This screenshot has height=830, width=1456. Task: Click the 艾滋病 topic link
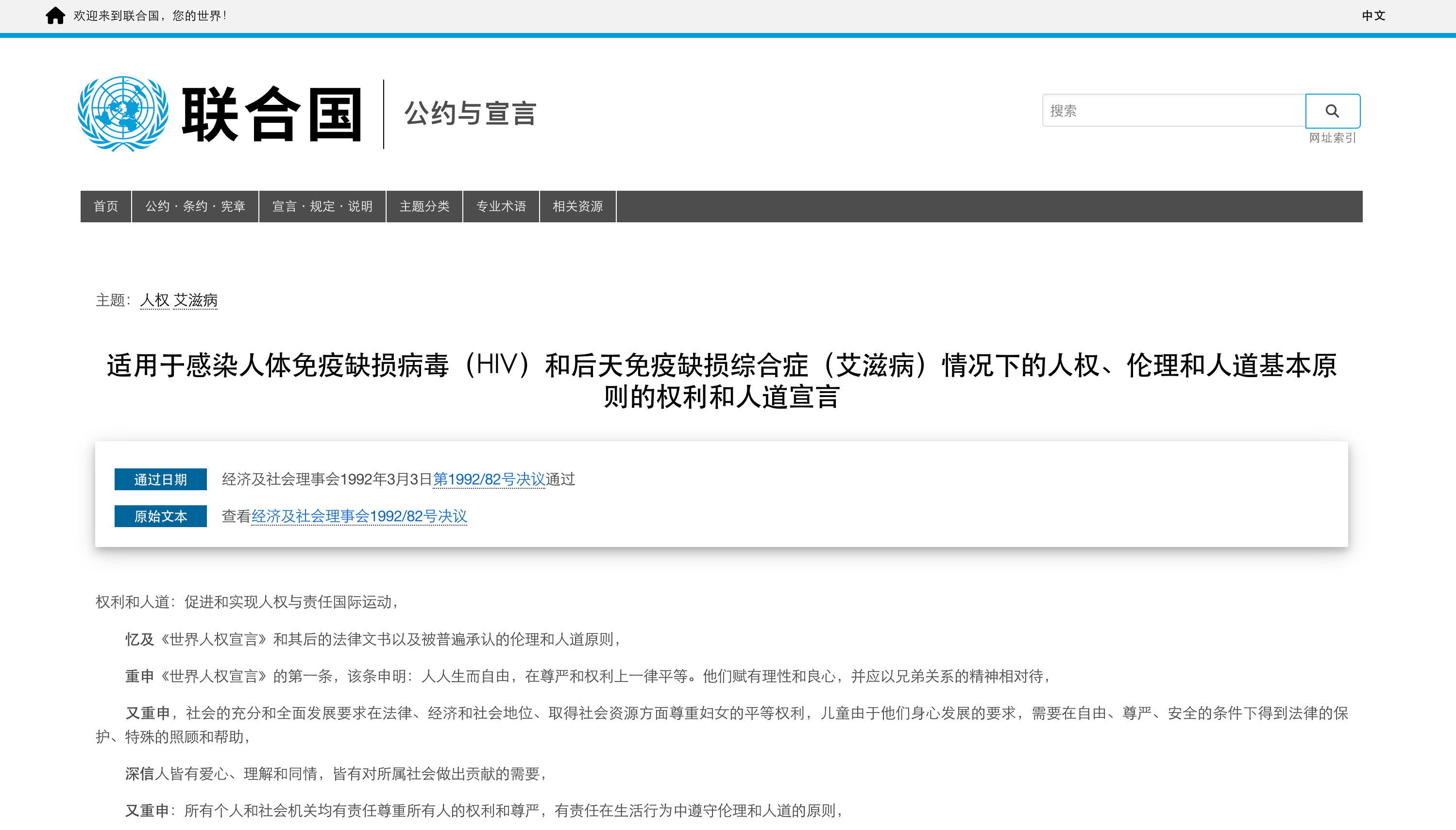coord(195,300)
